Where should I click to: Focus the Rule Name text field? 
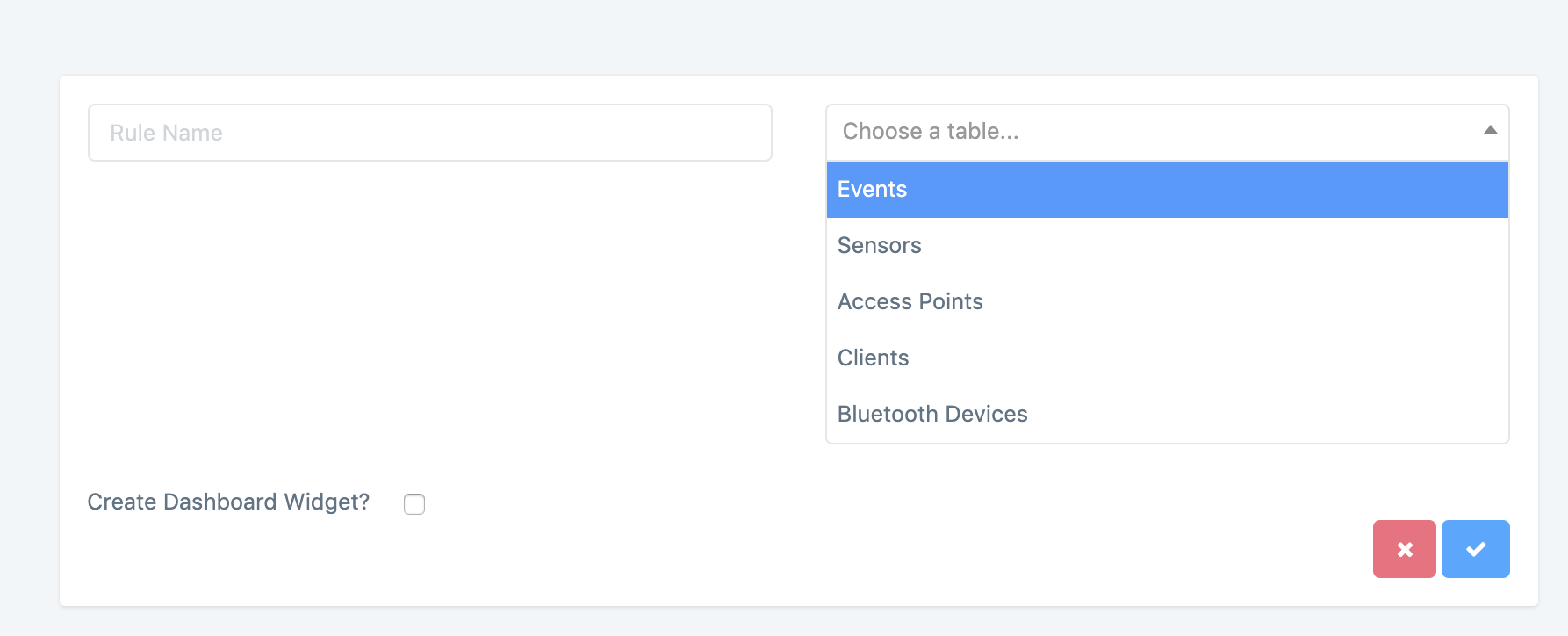point(429,133)
